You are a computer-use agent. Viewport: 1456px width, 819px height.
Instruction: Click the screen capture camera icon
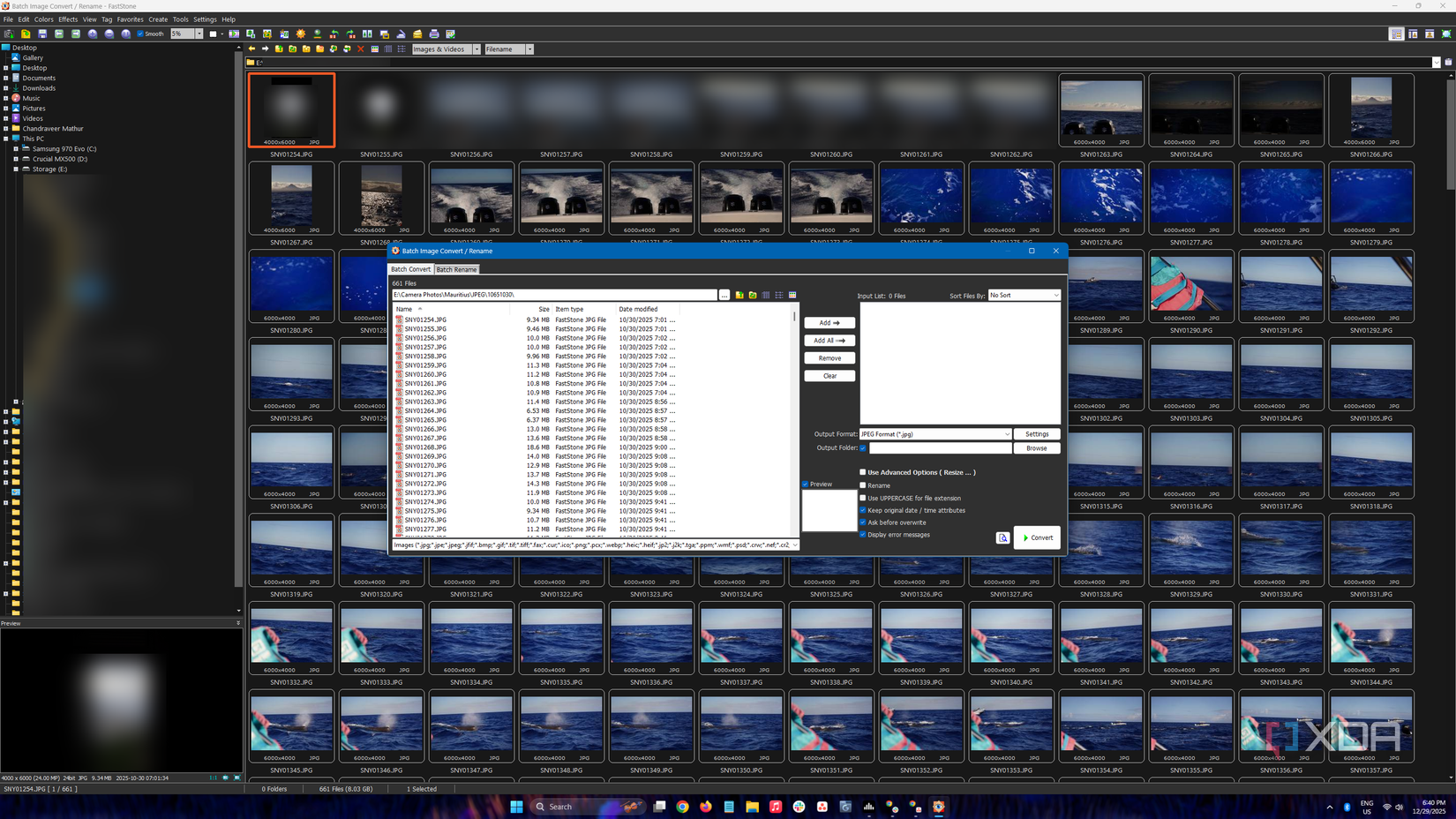[x=9, y=34]
